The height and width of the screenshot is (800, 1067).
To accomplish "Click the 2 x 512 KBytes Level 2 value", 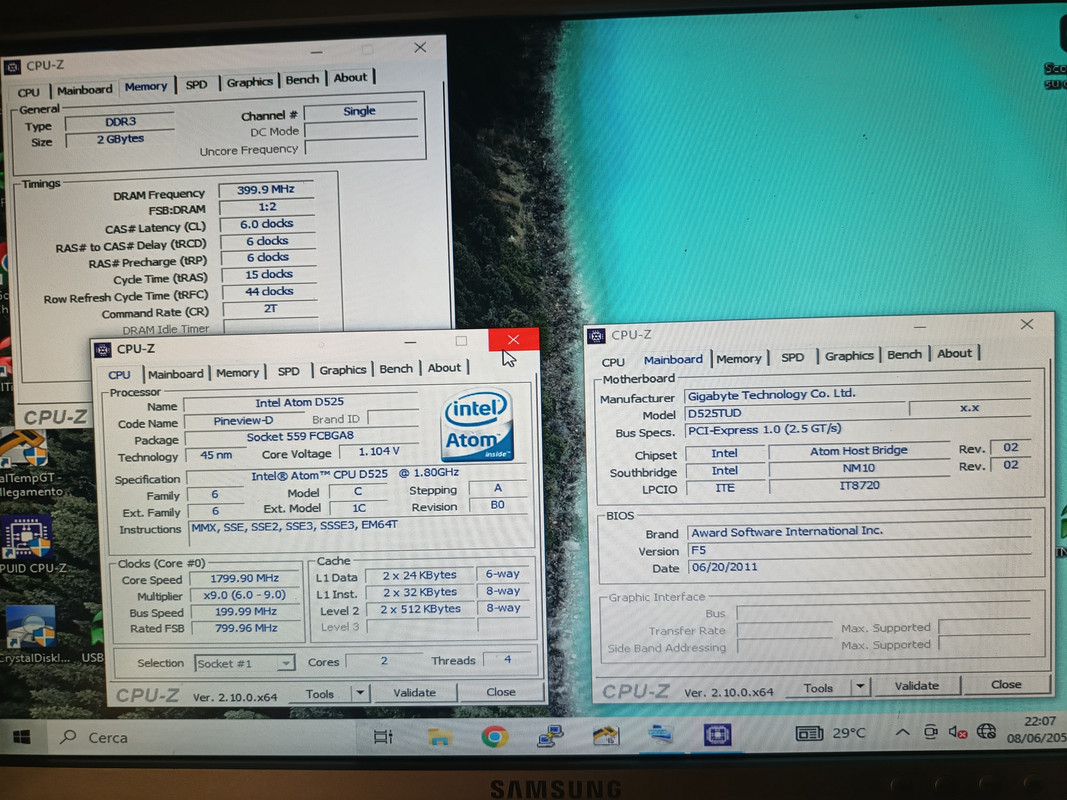I will pos(420,610).
